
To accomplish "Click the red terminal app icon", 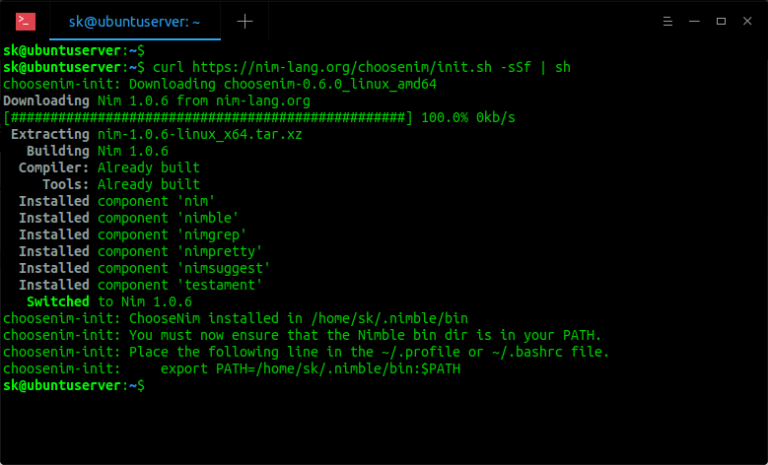I will tap(26, 20).
